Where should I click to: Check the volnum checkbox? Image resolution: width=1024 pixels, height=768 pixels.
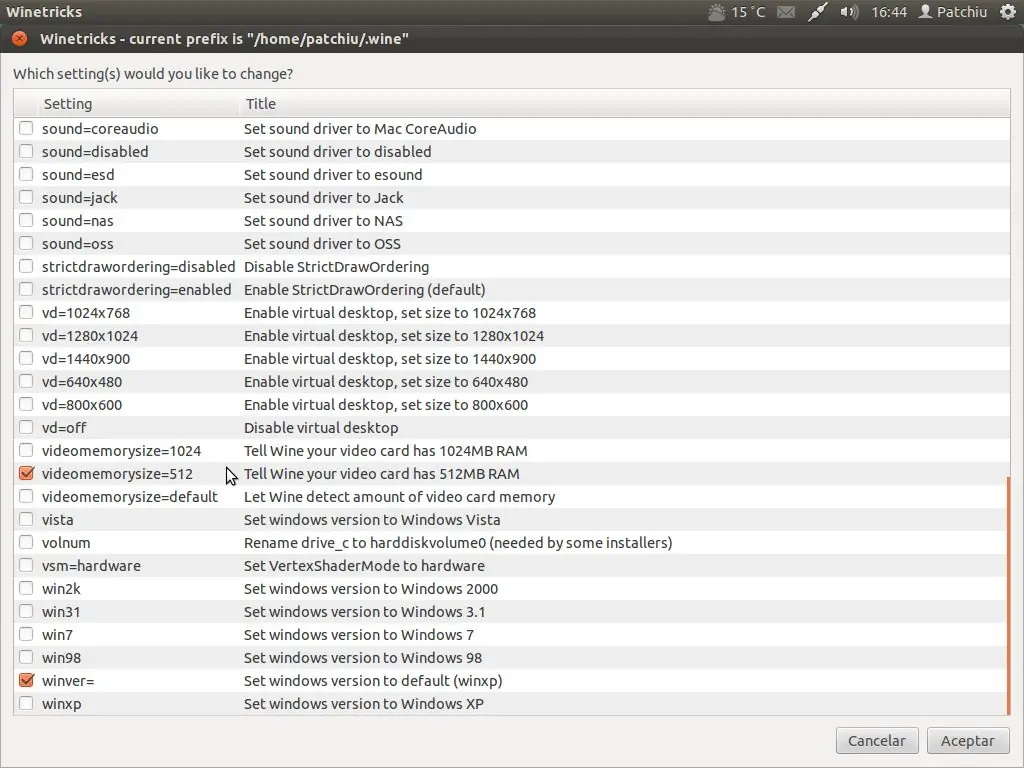coord(26,542)
